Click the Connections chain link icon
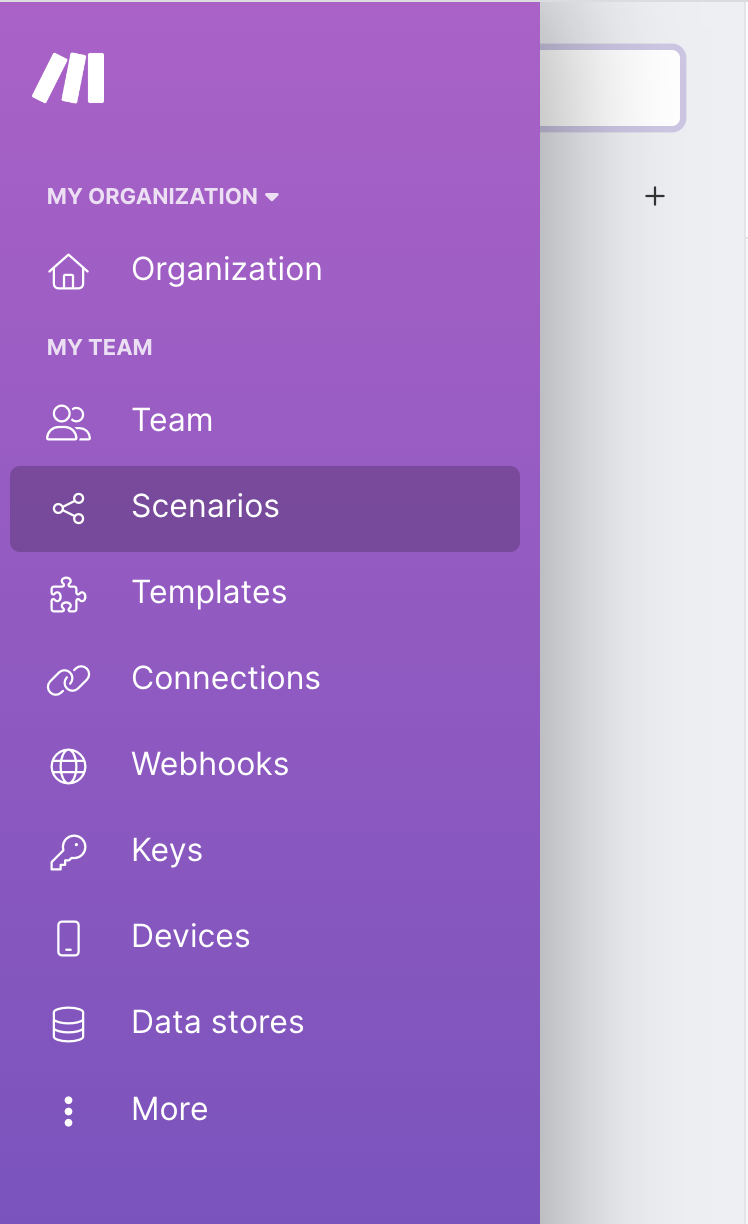748x1224 pixels. [68, 680]
